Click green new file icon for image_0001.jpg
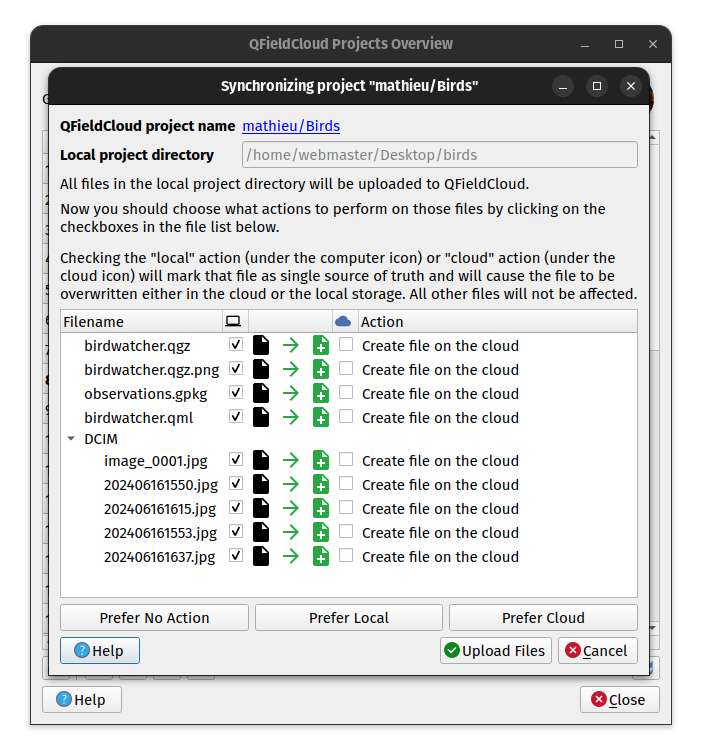Image resolution: width=703 pixels, height=755 pixels. (x=320, y=461)
